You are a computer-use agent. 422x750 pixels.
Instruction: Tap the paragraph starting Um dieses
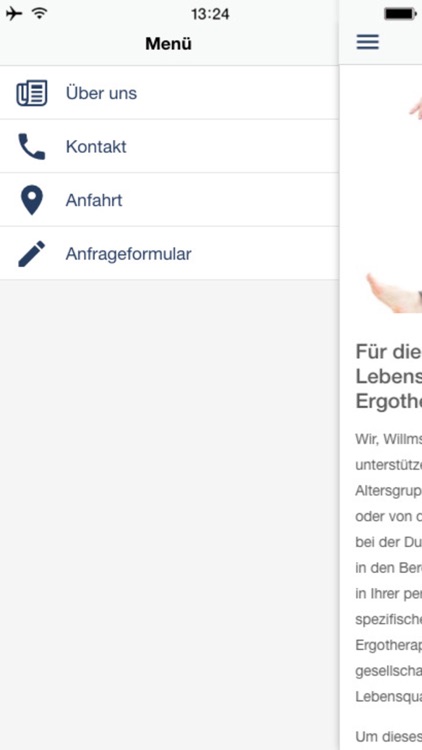[x=389, y=737]
